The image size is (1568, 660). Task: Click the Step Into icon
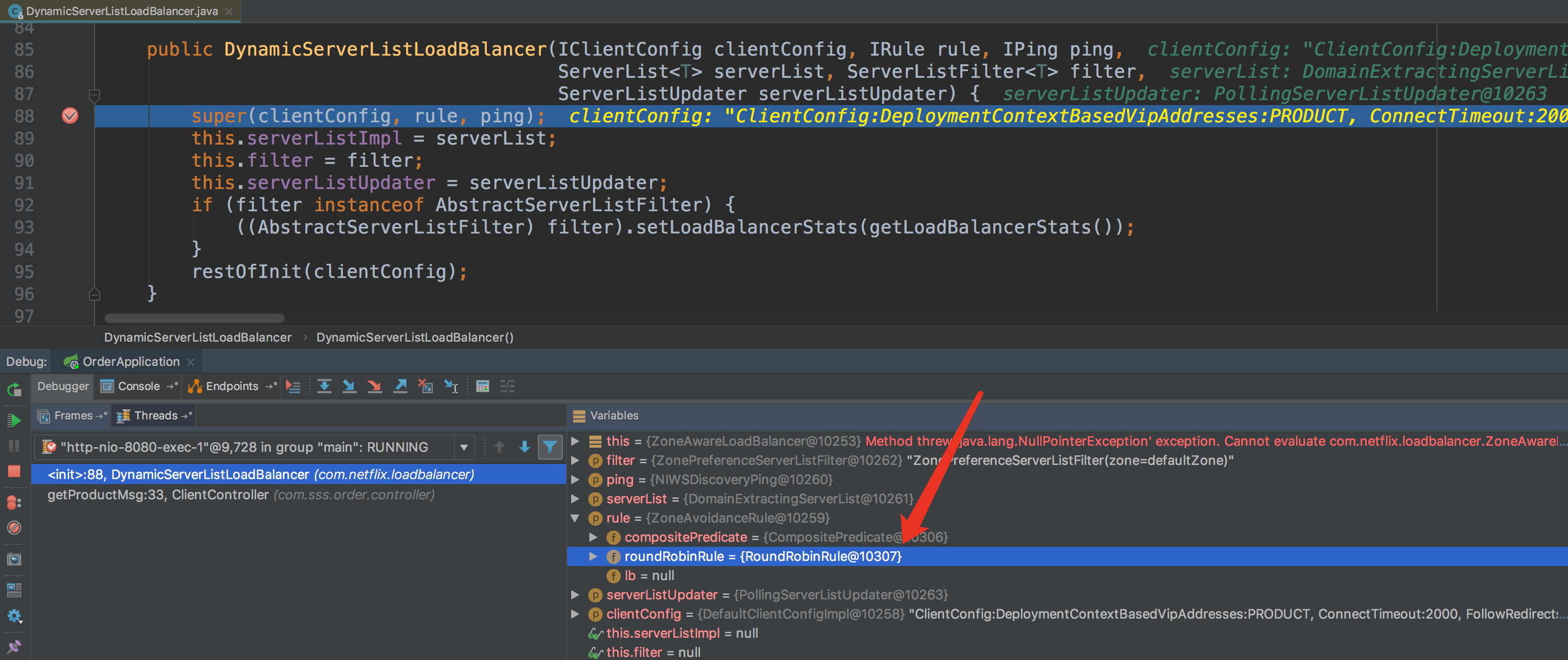[x=349, y=386]
